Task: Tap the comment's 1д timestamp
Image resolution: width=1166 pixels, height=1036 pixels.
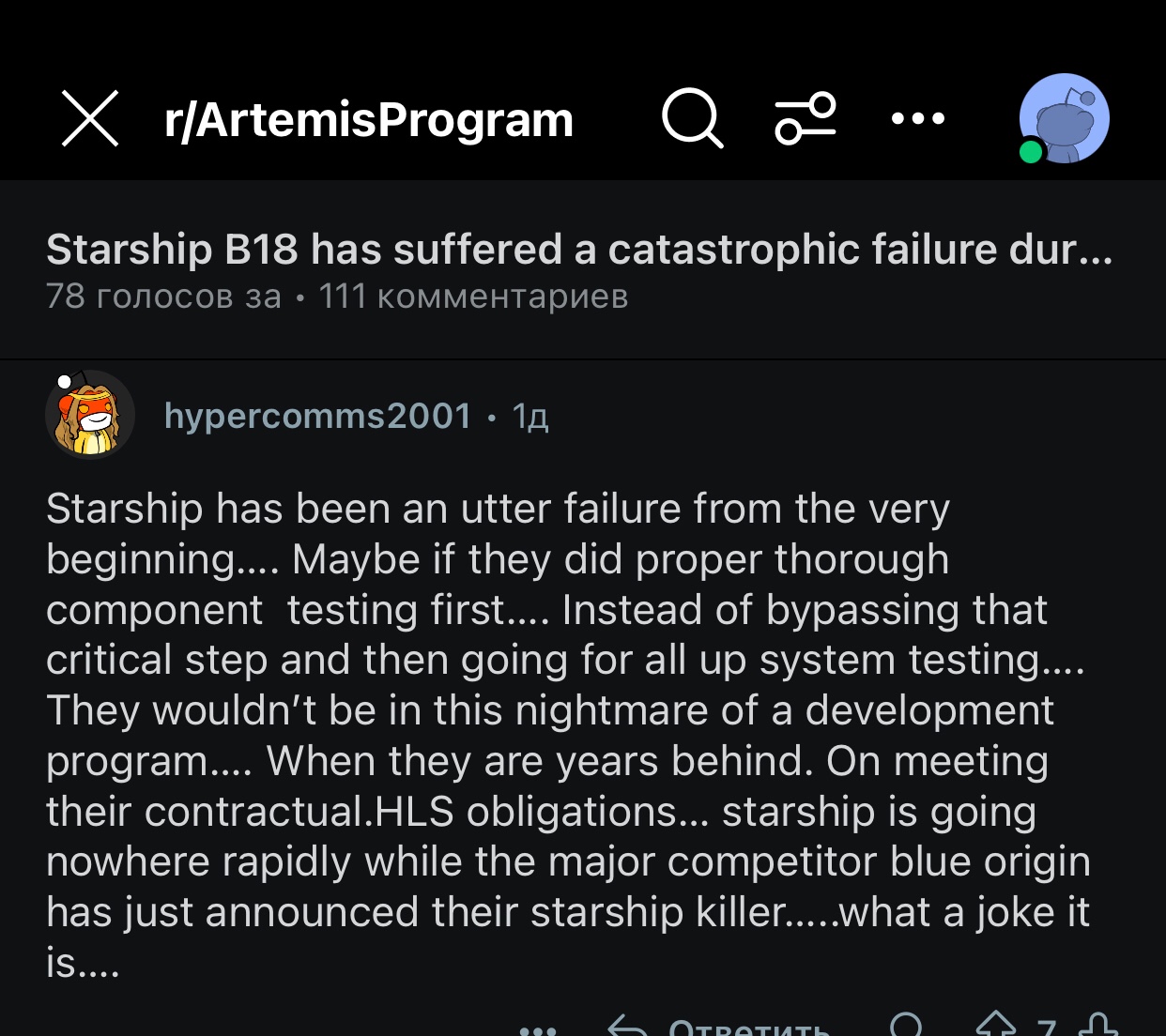Action: tap(530, 416)
